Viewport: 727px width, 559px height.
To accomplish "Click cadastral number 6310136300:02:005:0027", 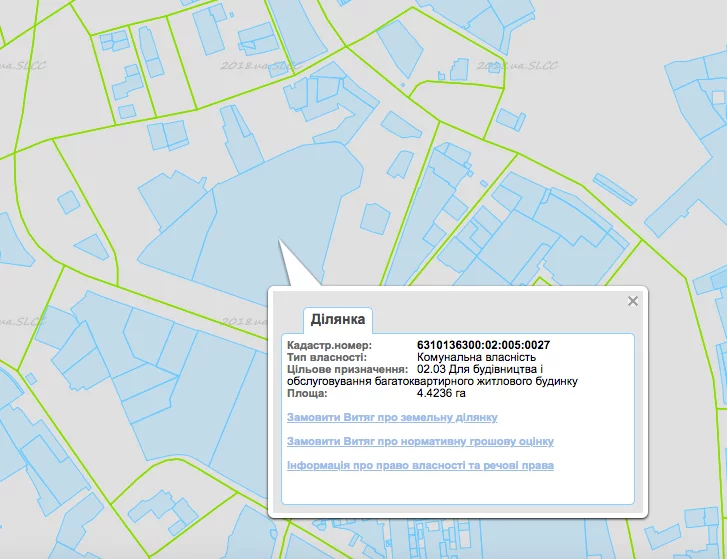I will click(x=483, y=345).
